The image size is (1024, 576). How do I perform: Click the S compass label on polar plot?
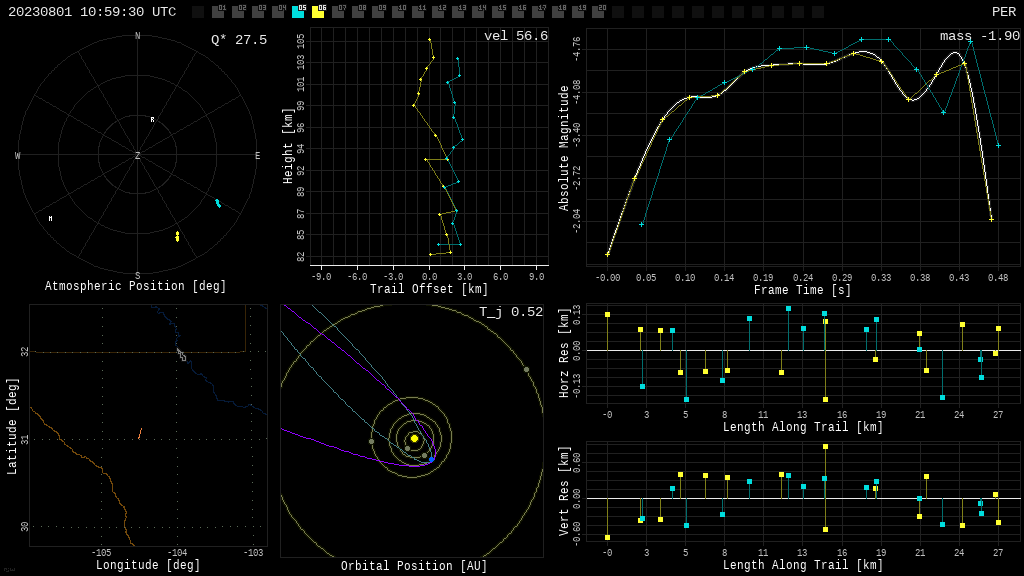pyautogui.click(x=138, y=276)
